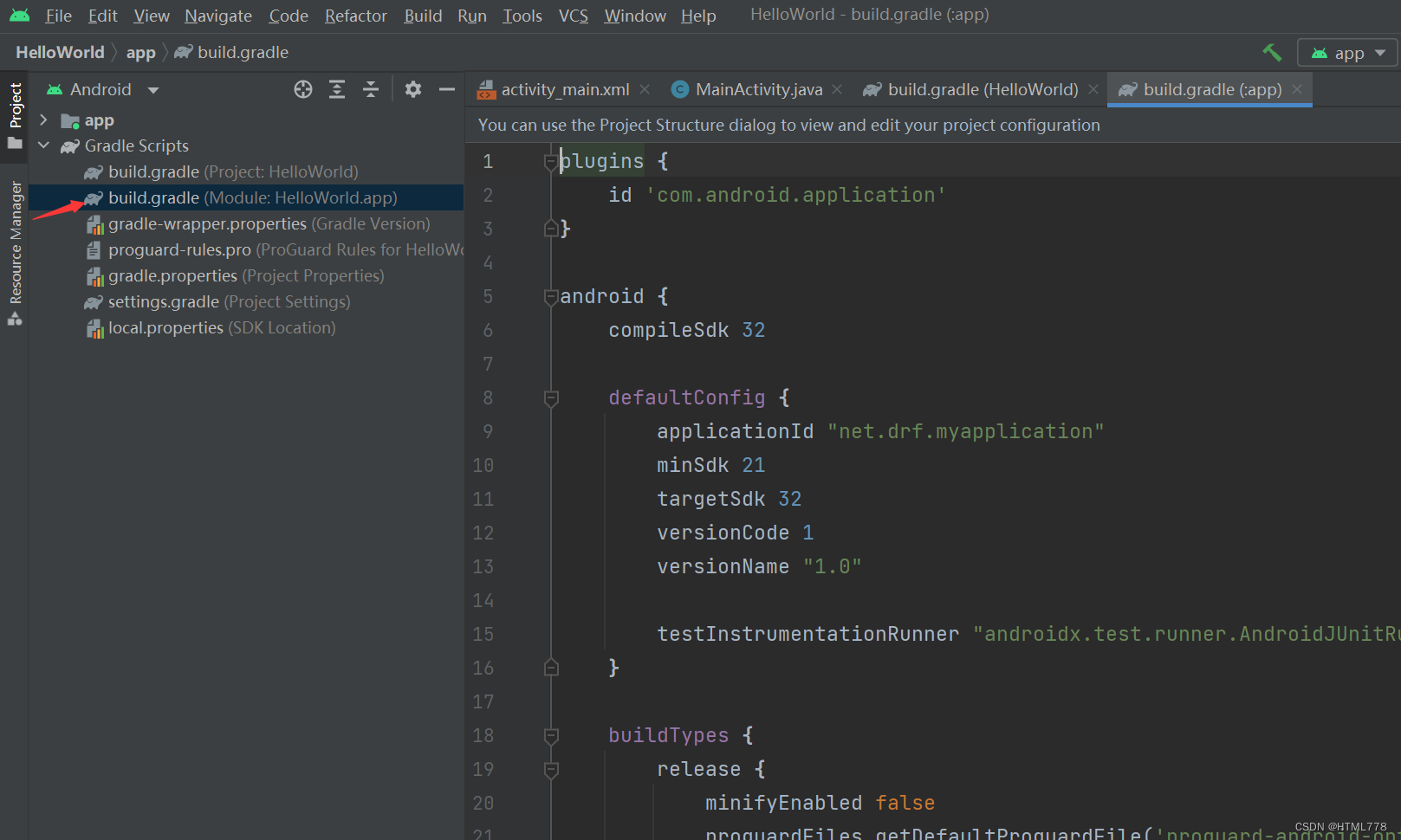Click the build.gradle breadcrumb
The width and height of the screenshot is (1401, 840).
tap(231, 52)
